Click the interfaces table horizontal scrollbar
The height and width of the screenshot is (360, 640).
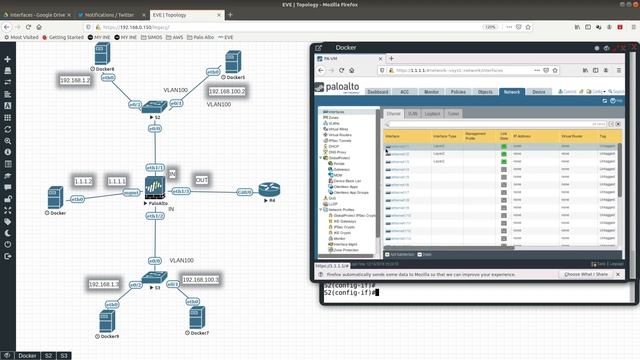[x=449, y=247]
